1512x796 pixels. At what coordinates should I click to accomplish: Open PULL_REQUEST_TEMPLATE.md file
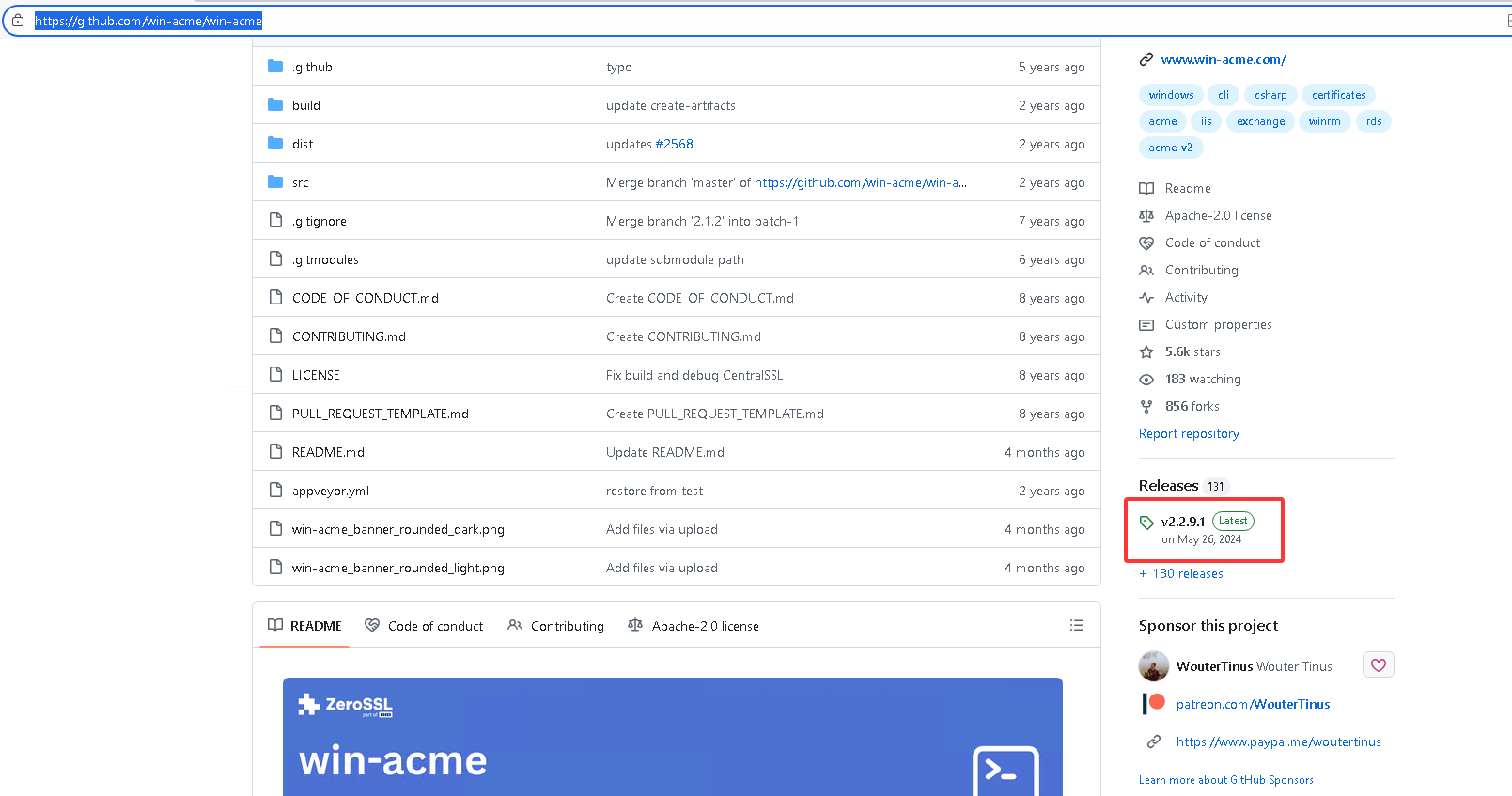tap(381, 414)
